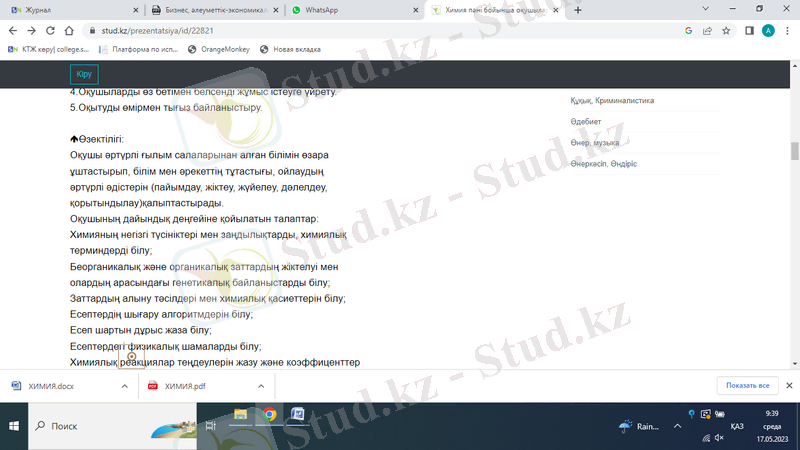Share this page icon
Screen dimensions: 800x450
point(707,31)
